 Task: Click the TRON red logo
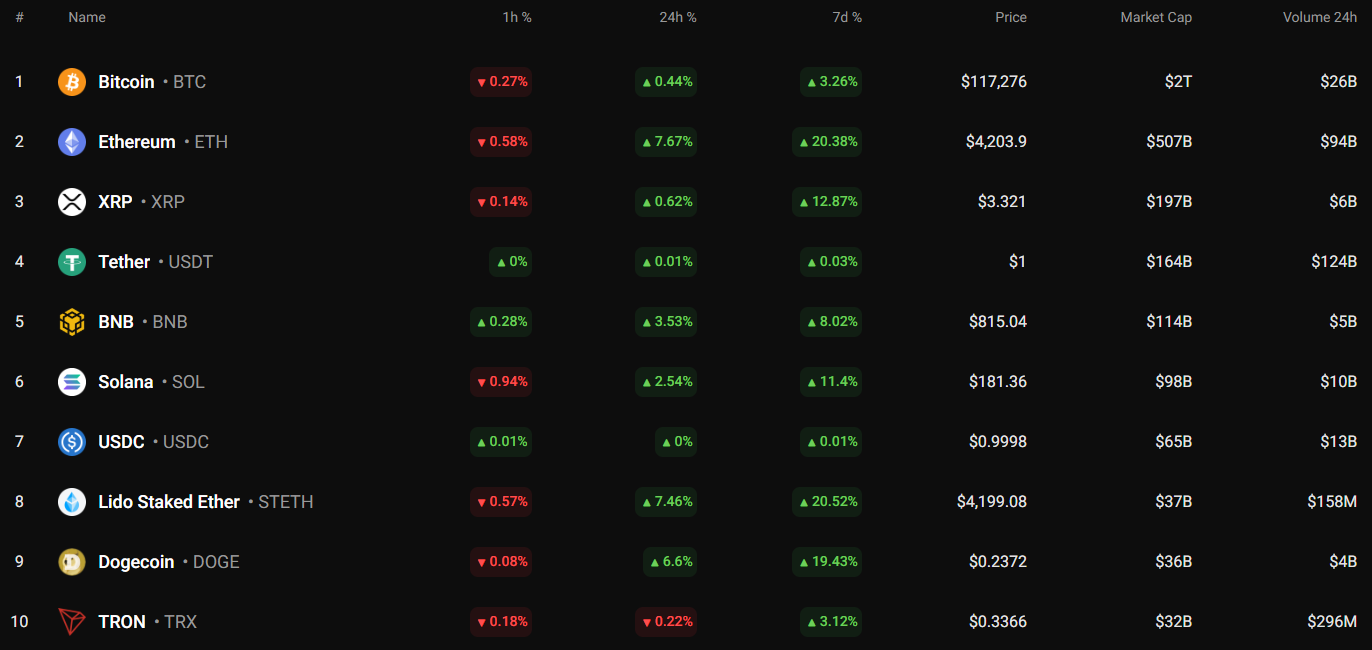coord(71,621)
